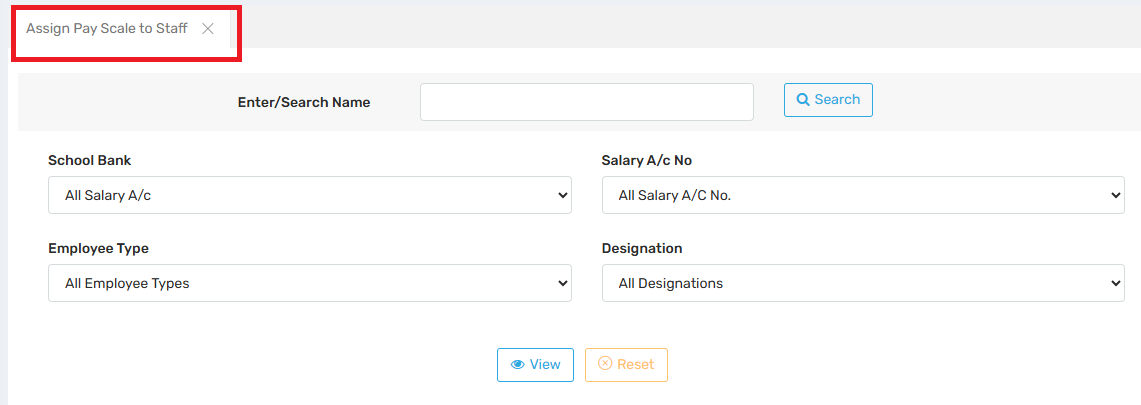This screenshot has height=405, width=1141.
Task: Close the Assign Pay Scale to Staff tab
Action: tap(208, 29)
